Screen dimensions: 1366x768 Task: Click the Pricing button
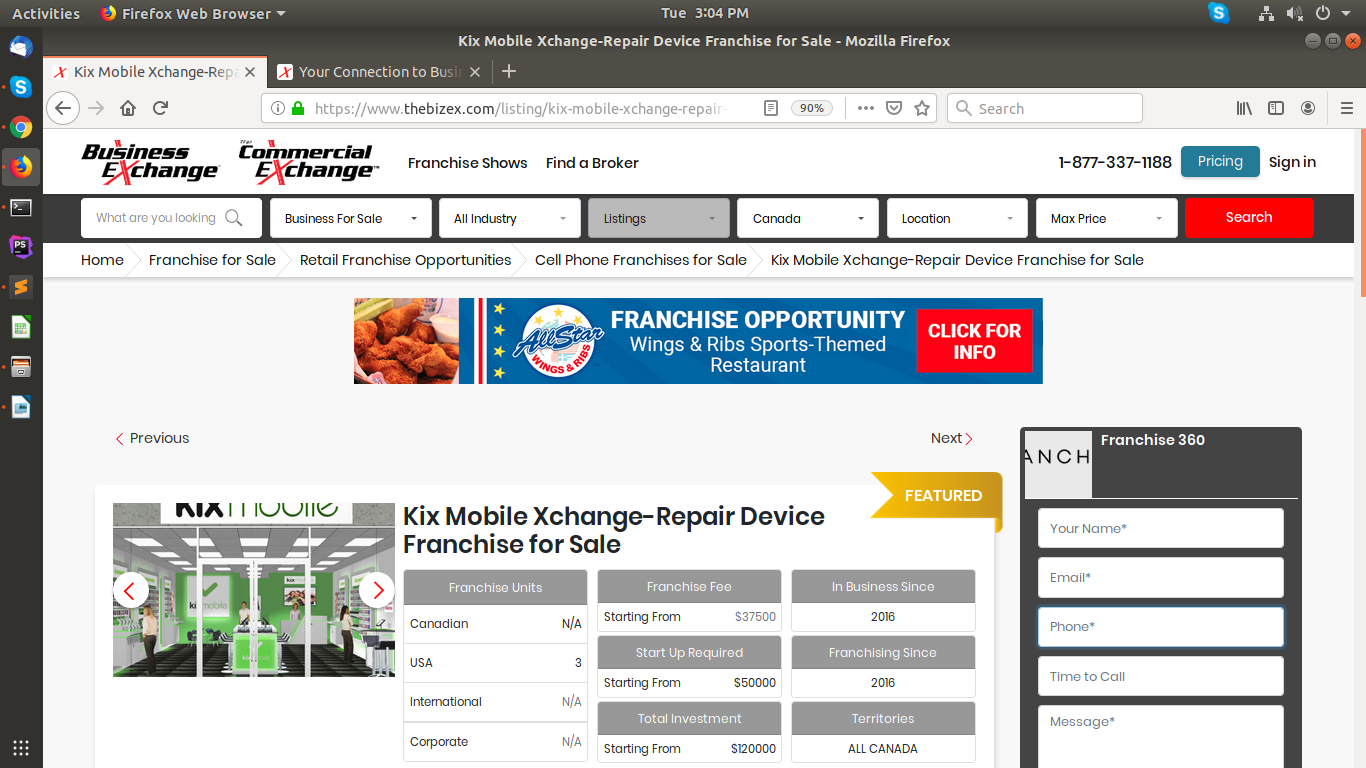(1220, 162)
